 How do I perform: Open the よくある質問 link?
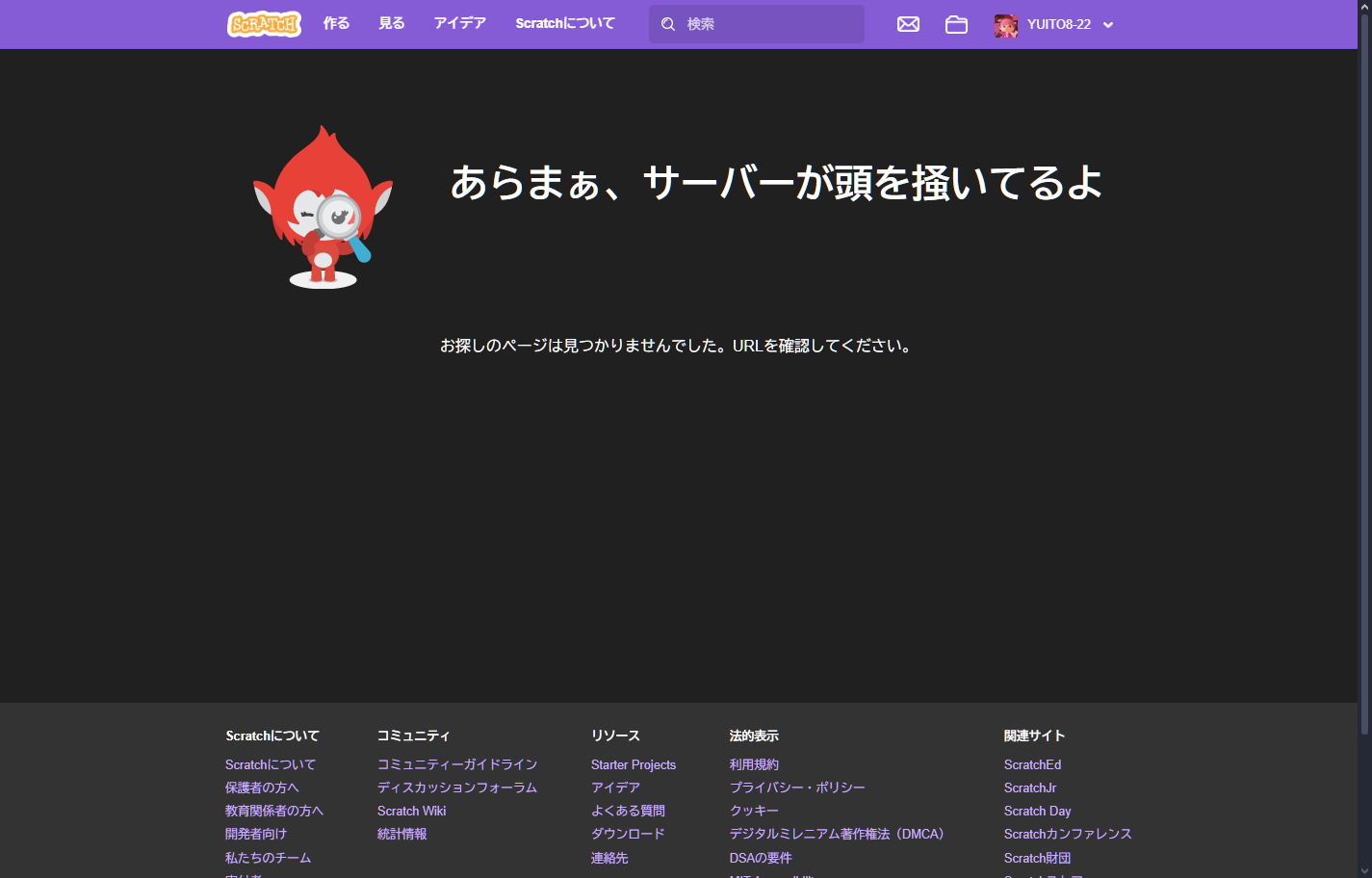(628, 811)
